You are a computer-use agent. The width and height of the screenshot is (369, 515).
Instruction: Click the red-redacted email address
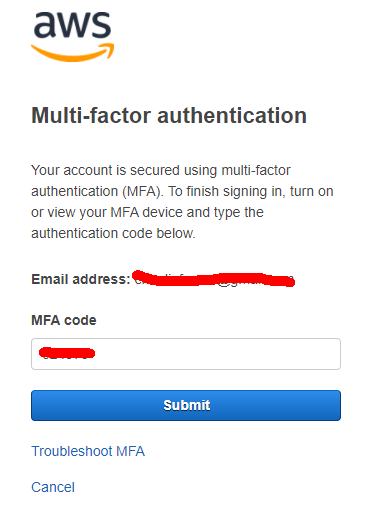[213, 279]
